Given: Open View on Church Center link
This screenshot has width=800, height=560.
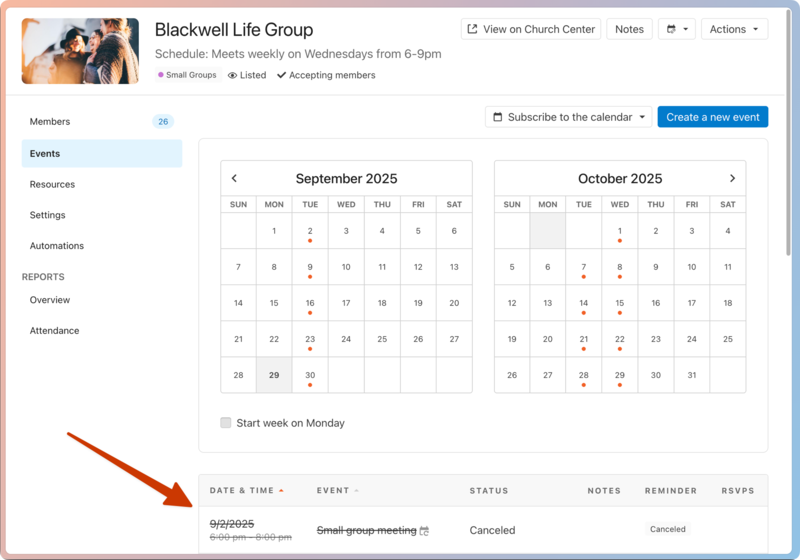Looking at the screenshot, I should click(x=531, y=30).
